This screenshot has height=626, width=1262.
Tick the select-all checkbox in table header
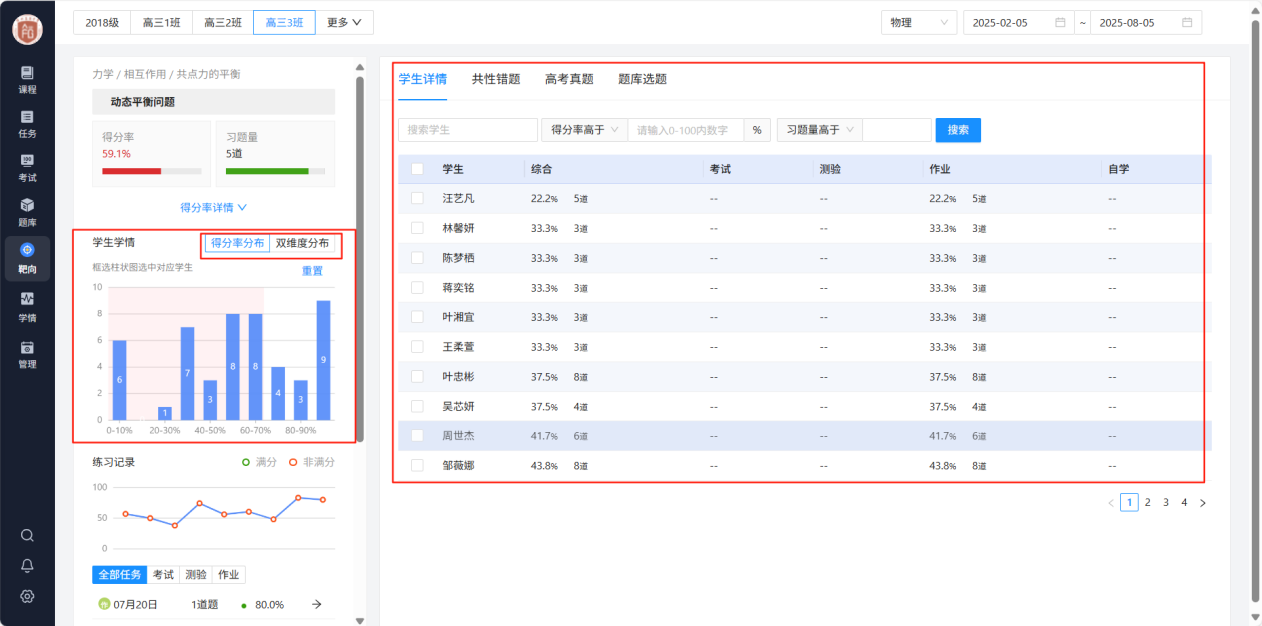[x=417, y=169]
